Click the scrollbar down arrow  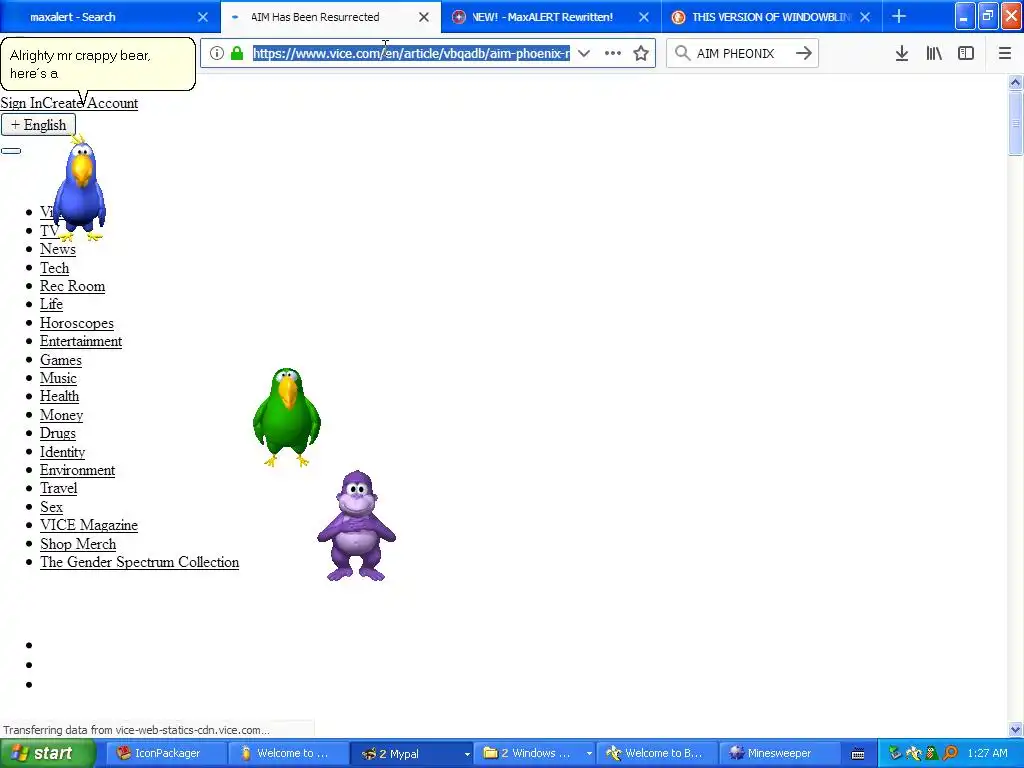(x=1015, y=729)
